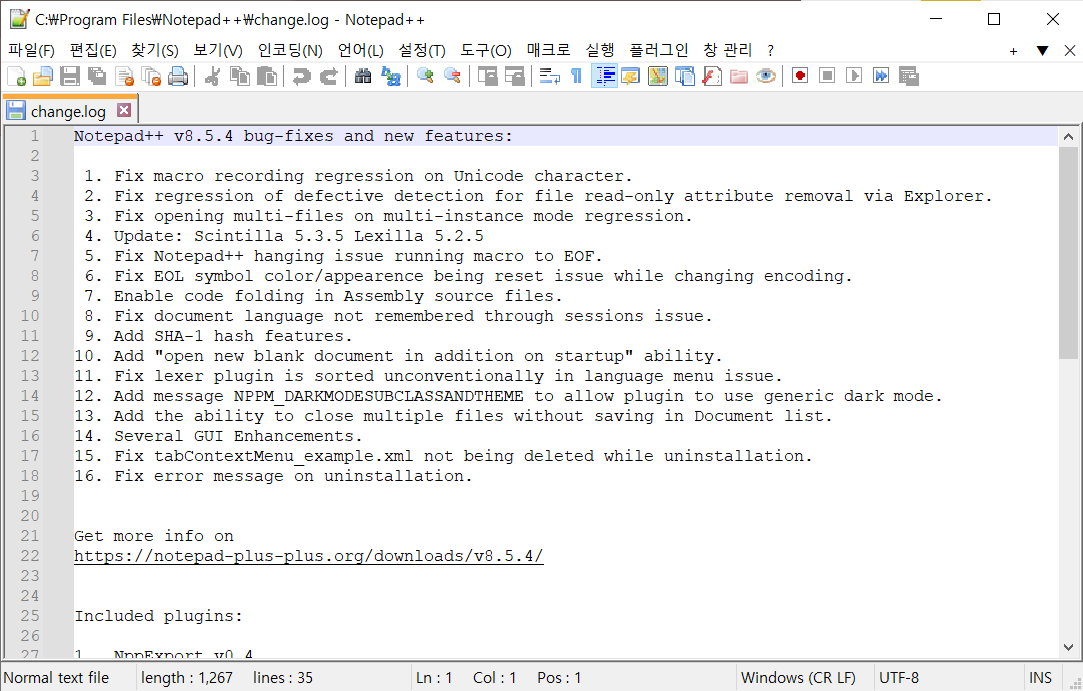The image size is (1083, 691).
Task: Click the Close All documents icon
Action: pyautogui.click(x=151, y=76)
